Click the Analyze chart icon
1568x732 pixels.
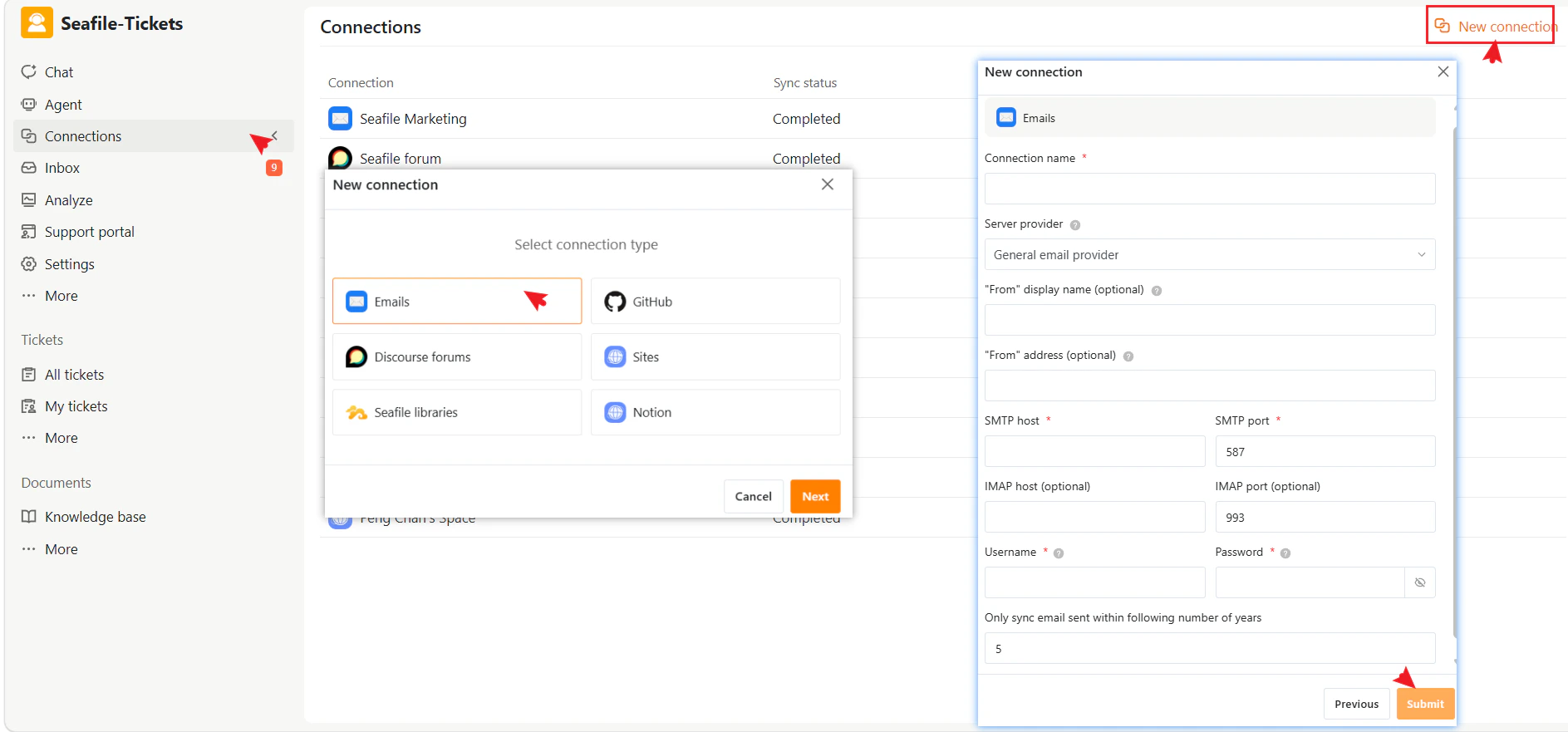(x=29, y=199)
